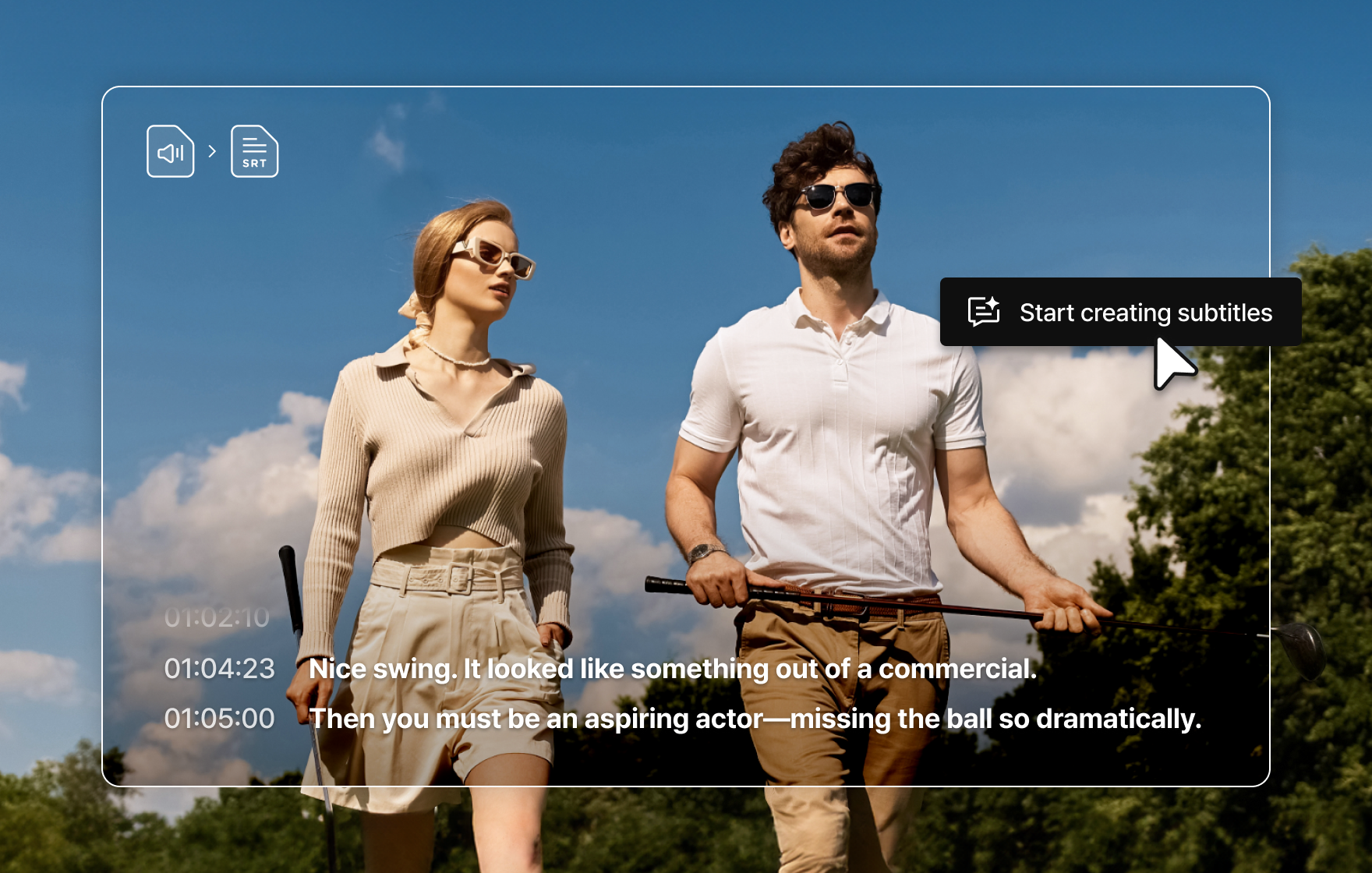Jump to the 01:05:00 timestamp
The width and height of the screenshot is (1372, 873).
[x=219, y=719]
